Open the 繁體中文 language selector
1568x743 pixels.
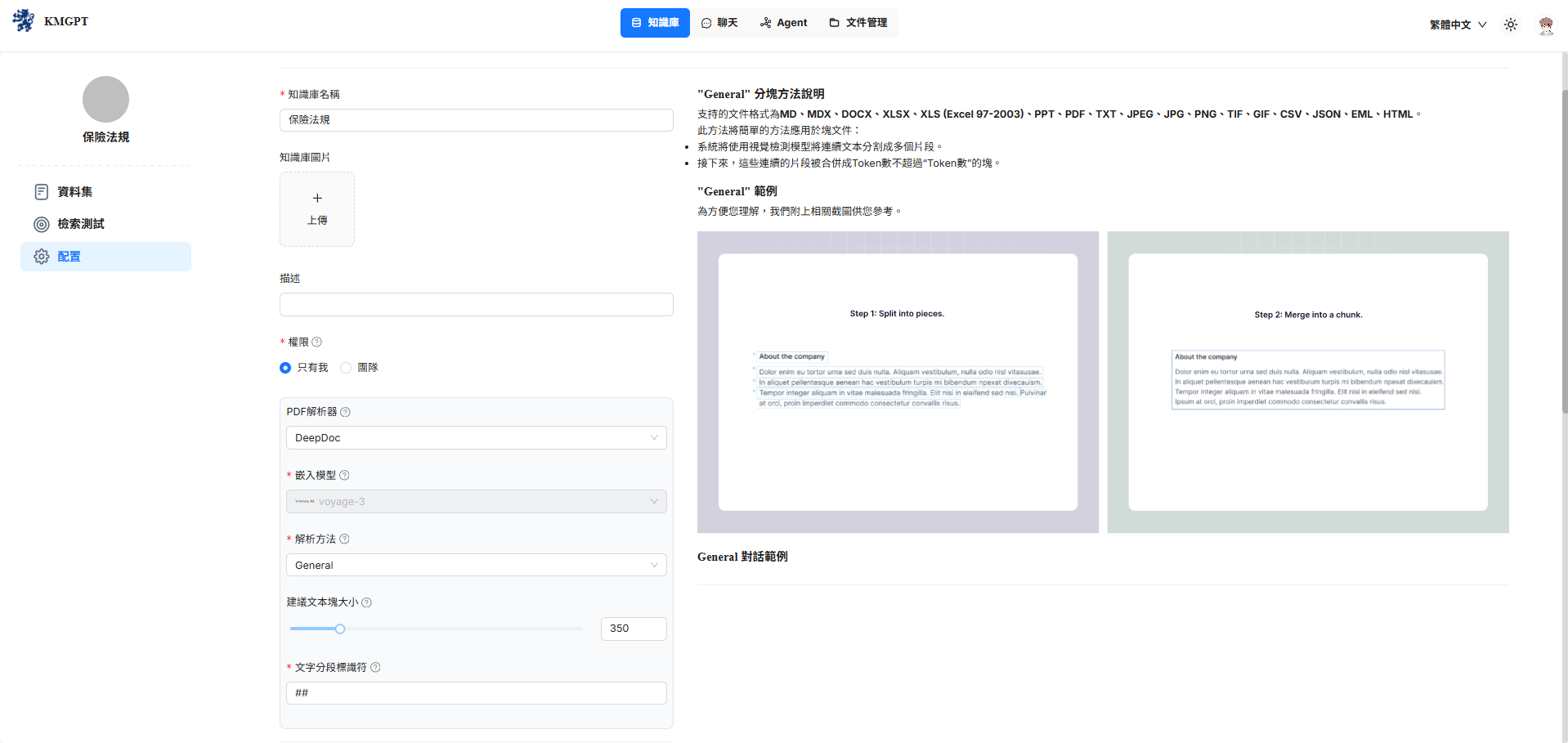(1457, 25)
